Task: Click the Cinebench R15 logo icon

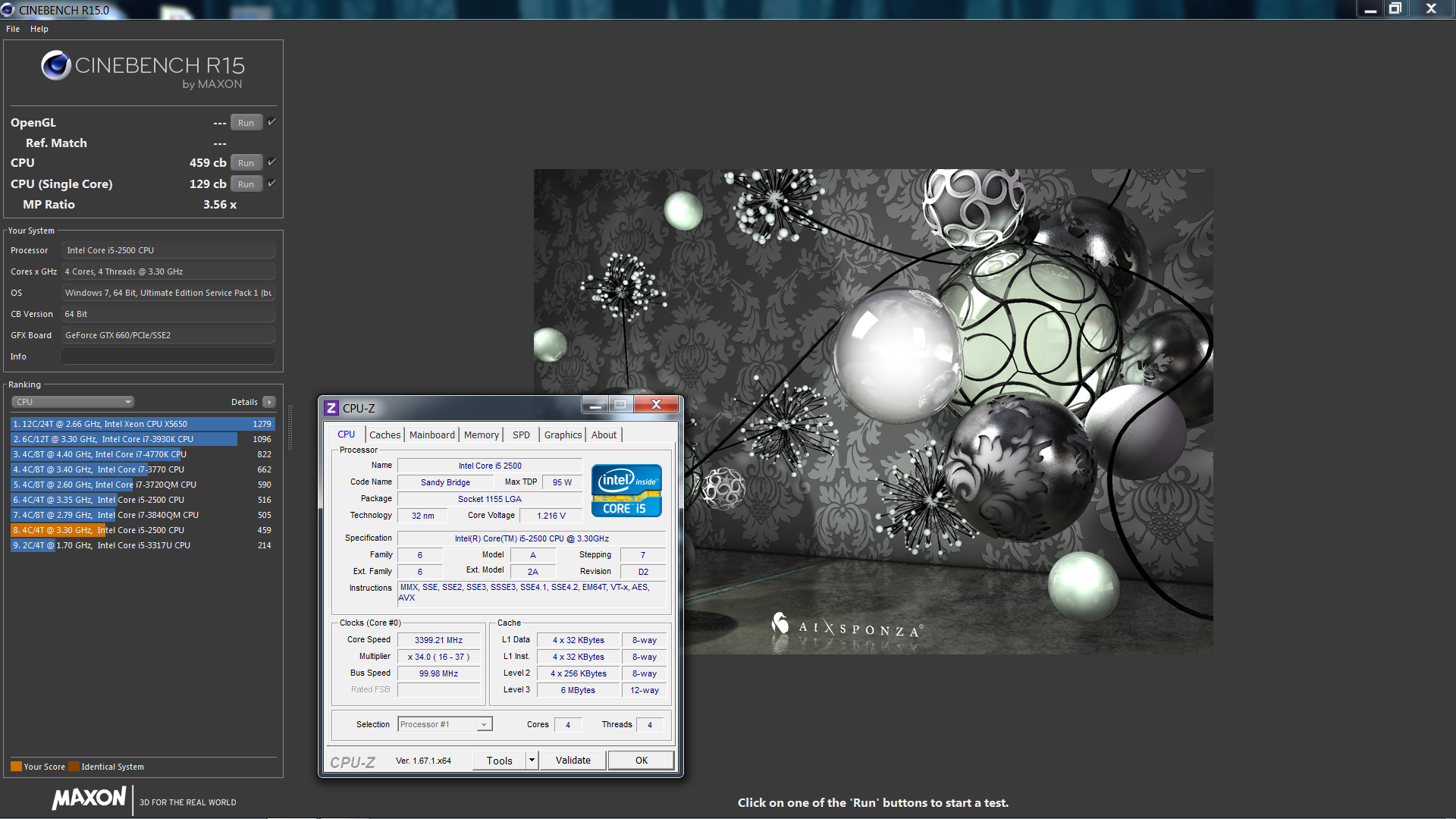Action: click(x=56, y=66)
